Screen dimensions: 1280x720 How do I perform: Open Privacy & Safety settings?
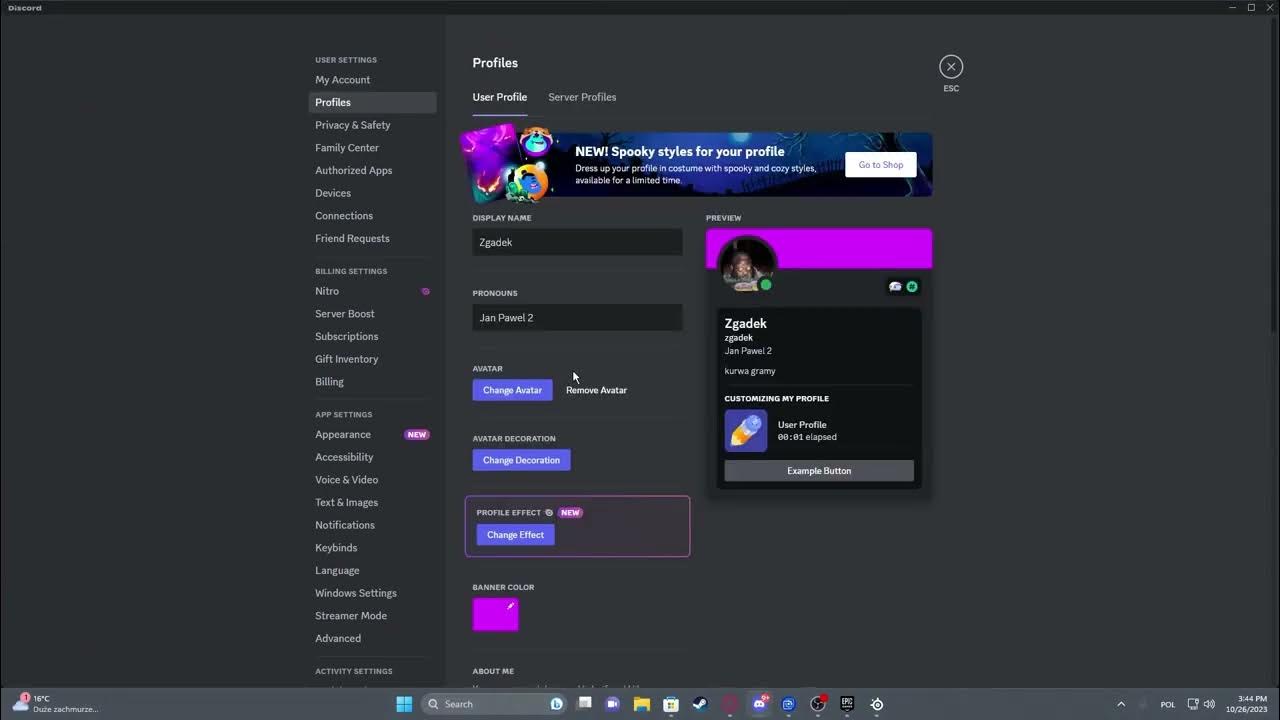pos(353,125)
